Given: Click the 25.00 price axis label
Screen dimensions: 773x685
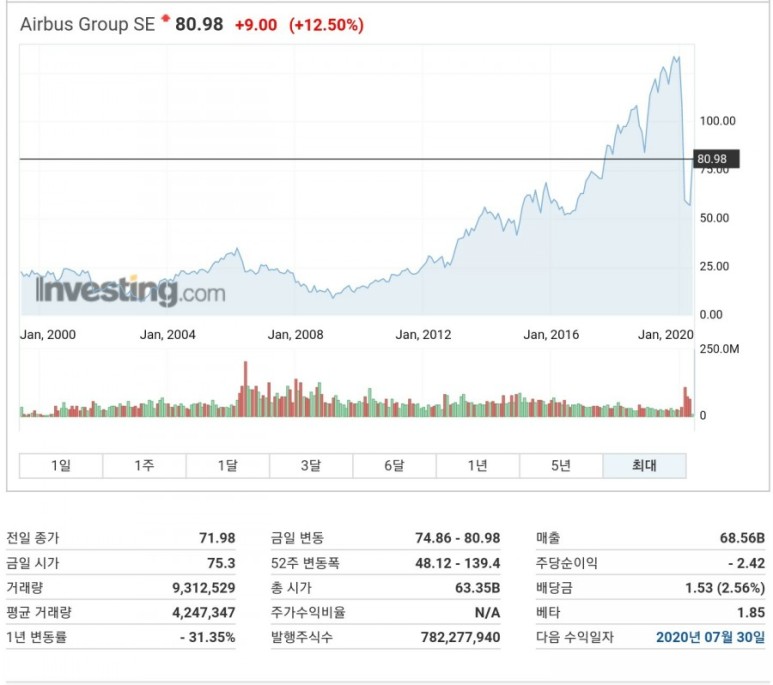Looking at the screenshot, I should [714, 266].
